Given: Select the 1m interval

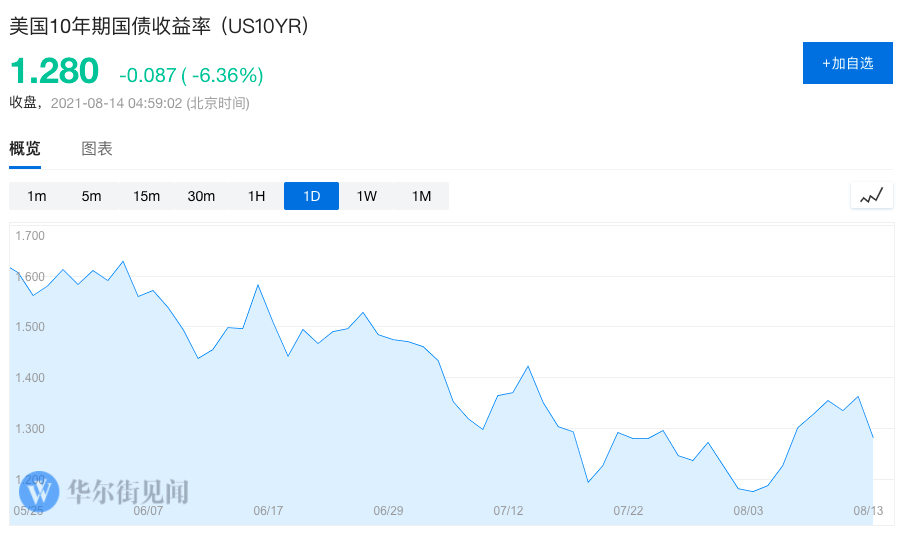Looking at the screenshot, I should tap(37, 196).
